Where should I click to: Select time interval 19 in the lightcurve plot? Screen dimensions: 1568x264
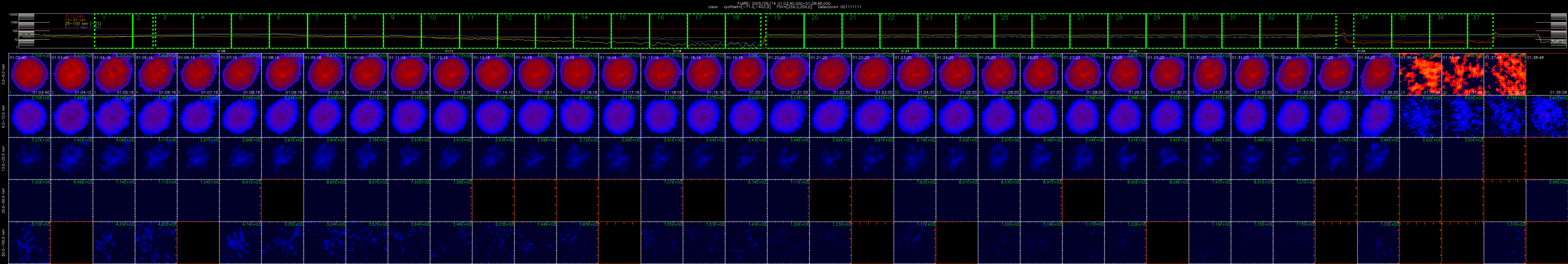(x=785, y=31)
